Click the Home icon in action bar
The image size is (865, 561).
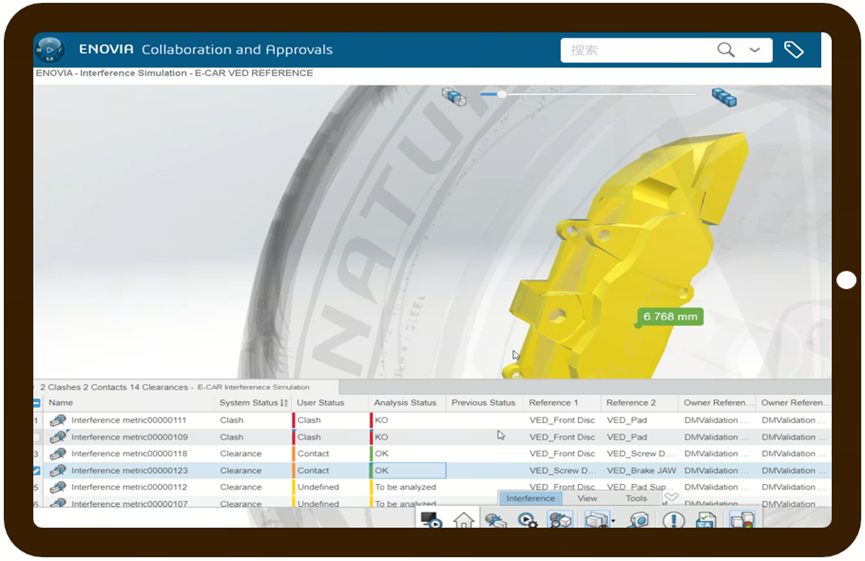[x=463, y=520]
